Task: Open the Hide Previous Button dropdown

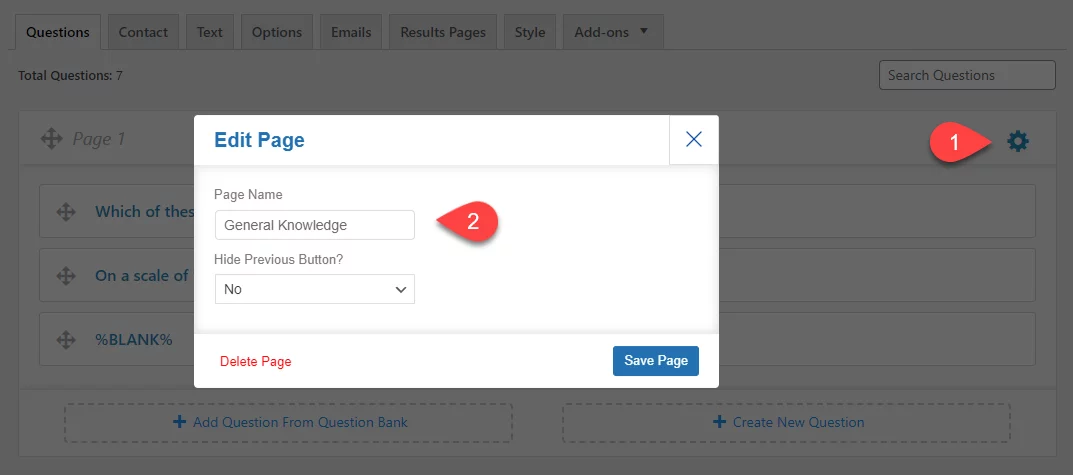Action: pos(315,290)
